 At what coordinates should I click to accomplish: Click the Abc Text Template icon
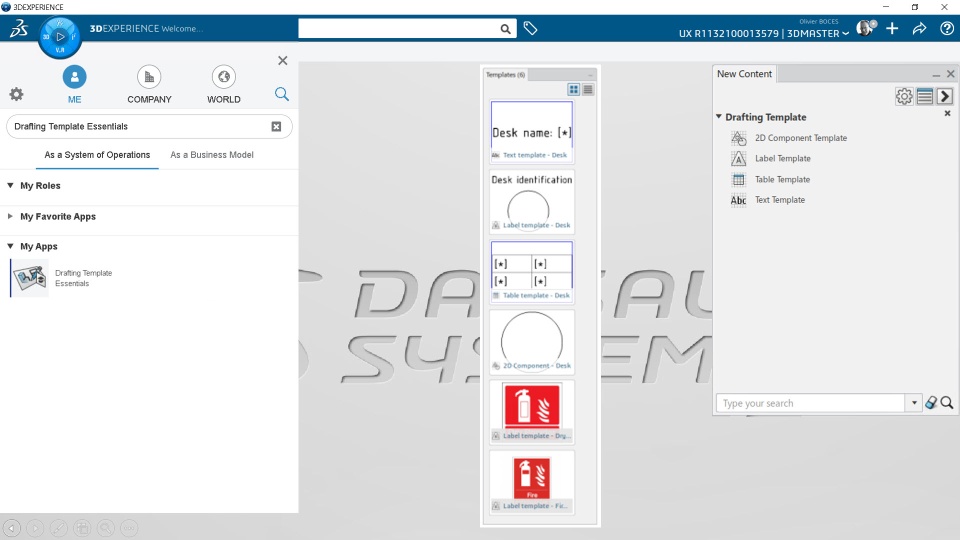738,200
